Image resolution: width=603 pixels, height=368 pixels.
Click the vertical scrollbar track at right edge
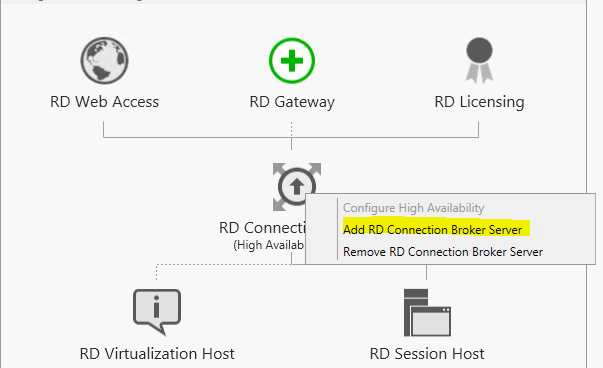[x=595, y=184]
